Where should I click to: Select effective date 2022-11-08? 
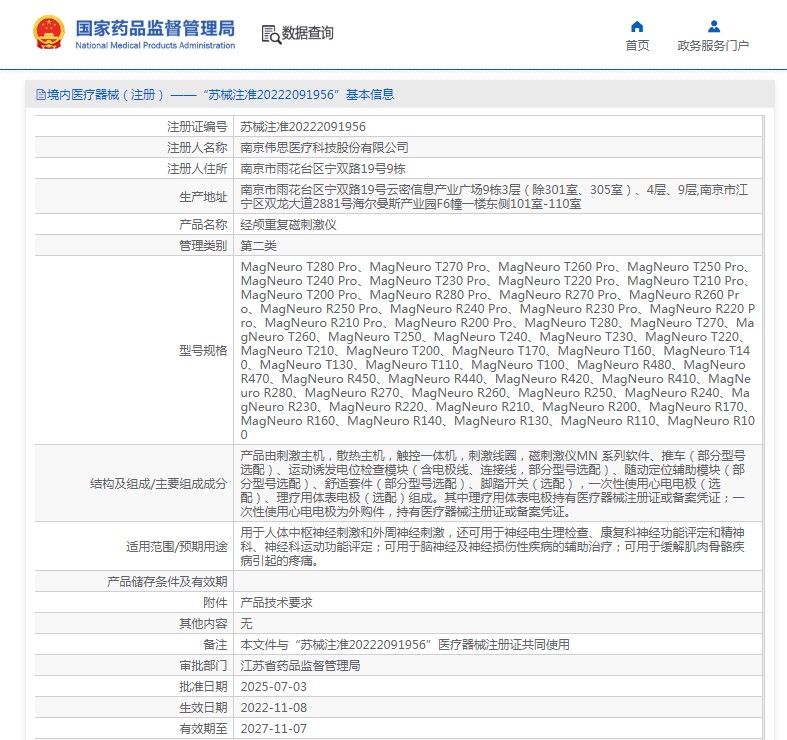pyautogui.click(x=274, y=708)
